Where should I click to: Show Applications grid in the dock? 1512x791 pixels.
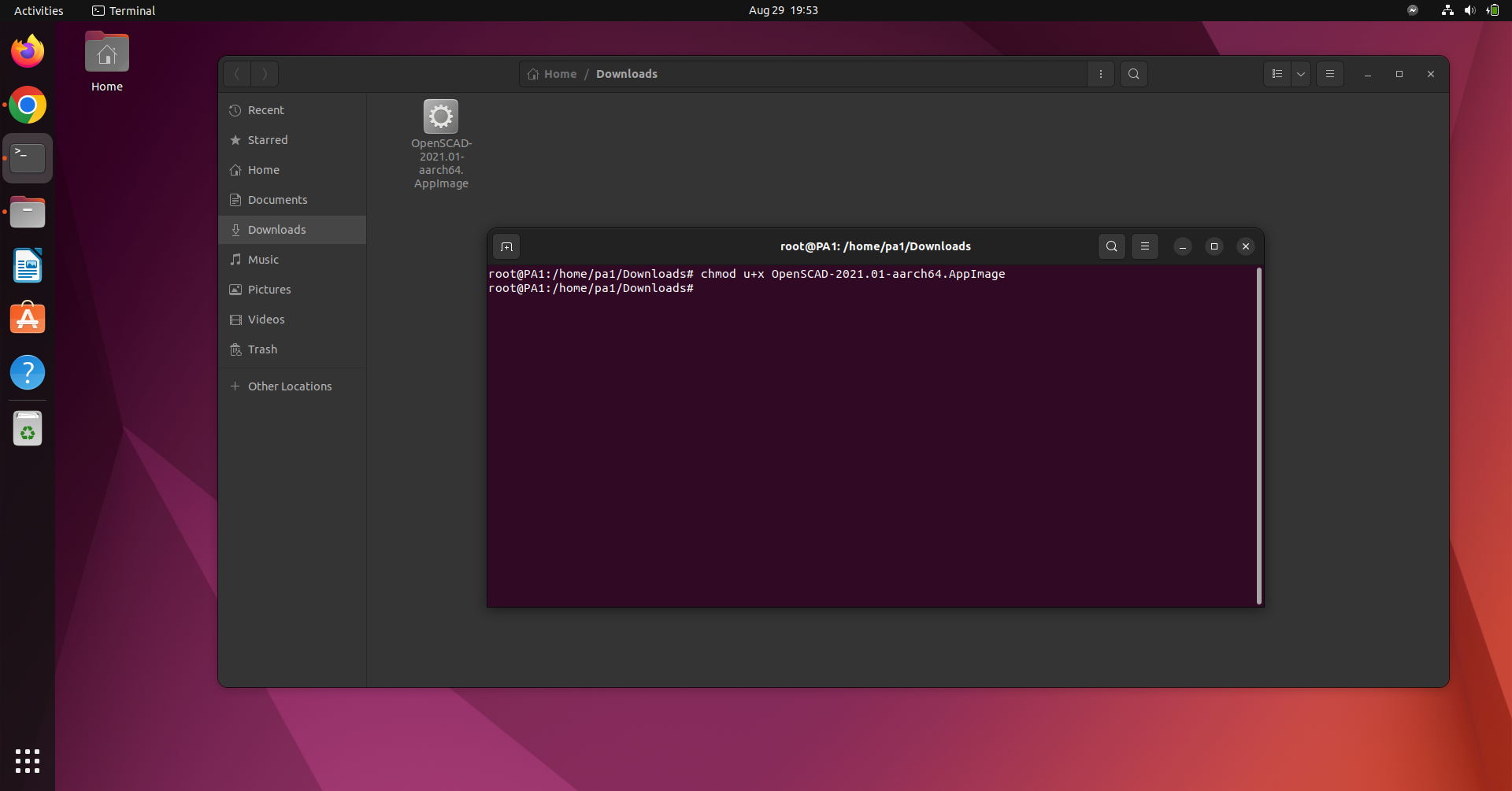(x=28, y=760)
